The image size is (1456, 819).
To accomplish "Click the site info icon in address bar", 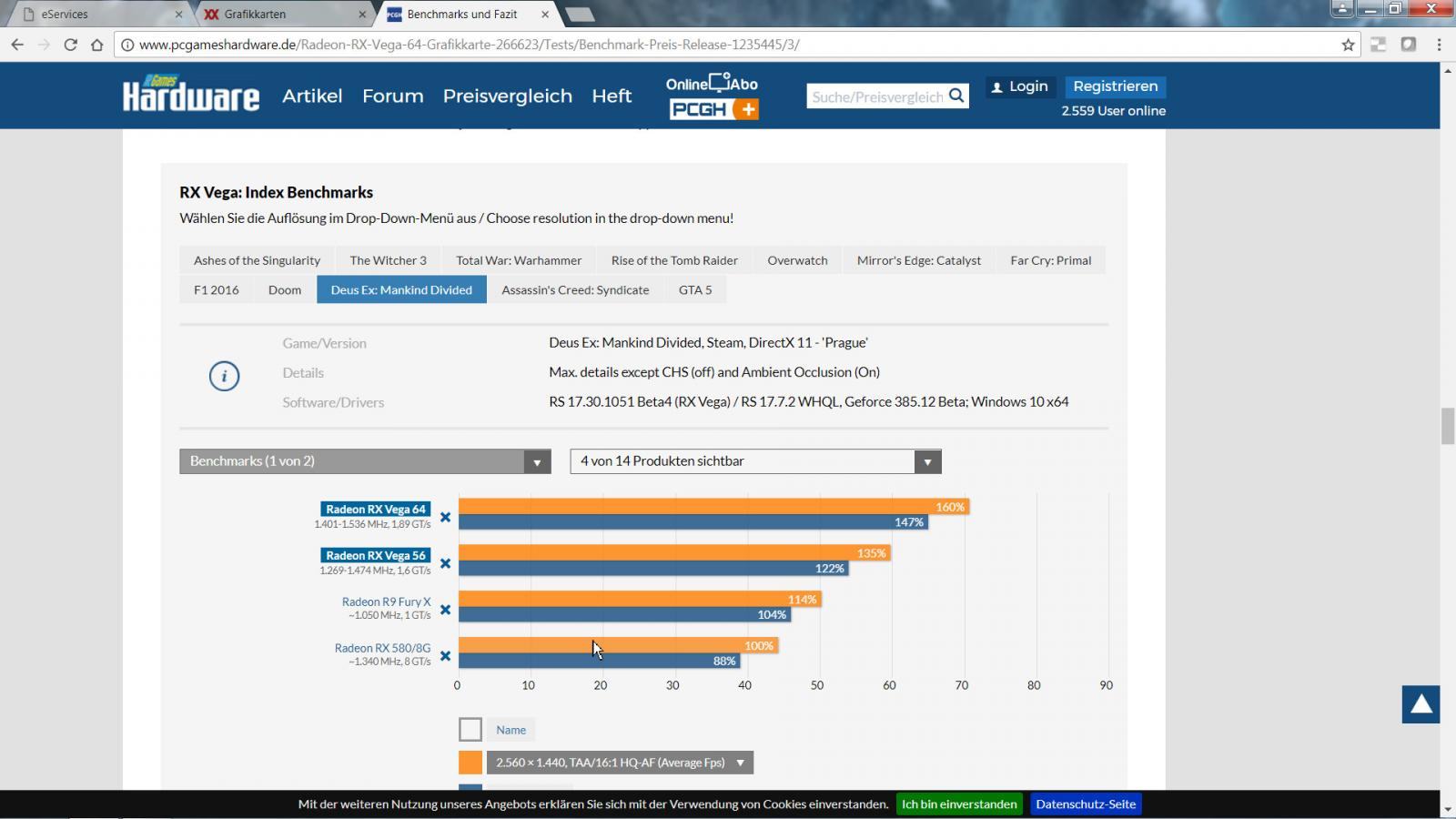I will click(x=127, y=45).
